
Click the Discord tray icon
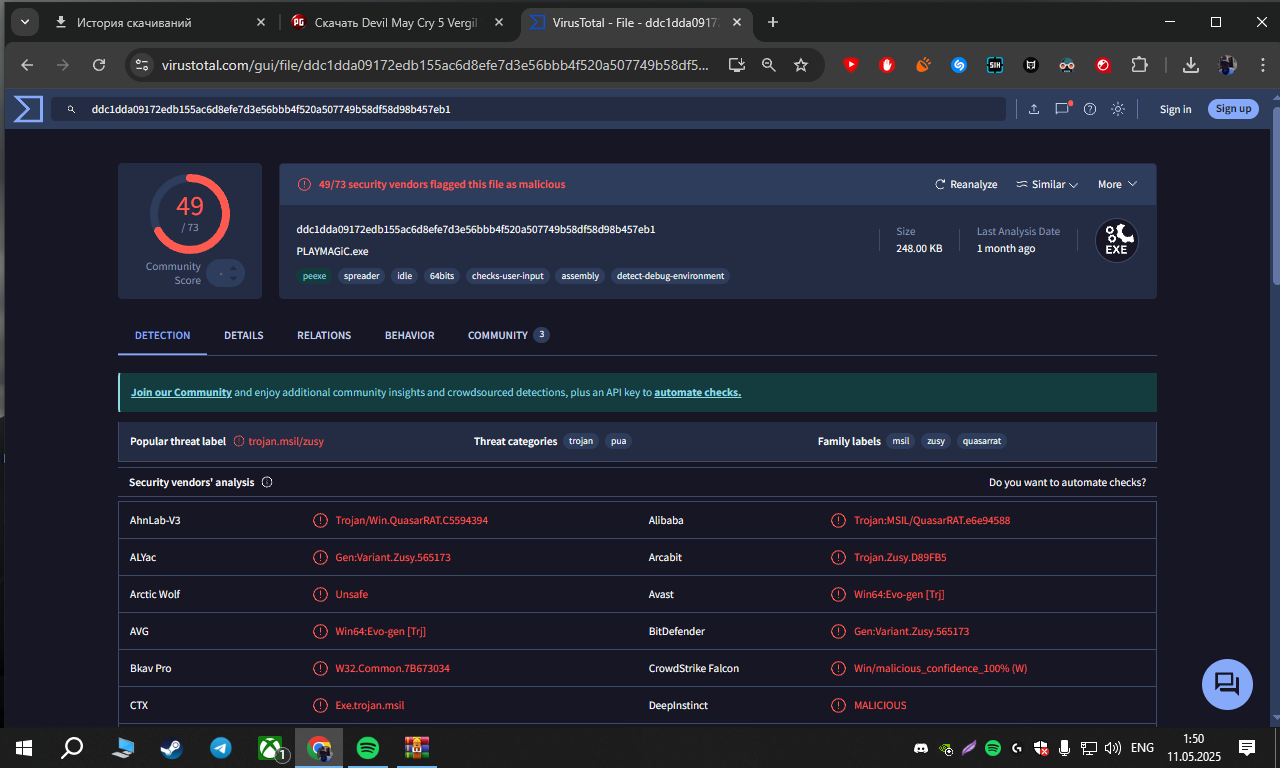click(x=921, y=748)
